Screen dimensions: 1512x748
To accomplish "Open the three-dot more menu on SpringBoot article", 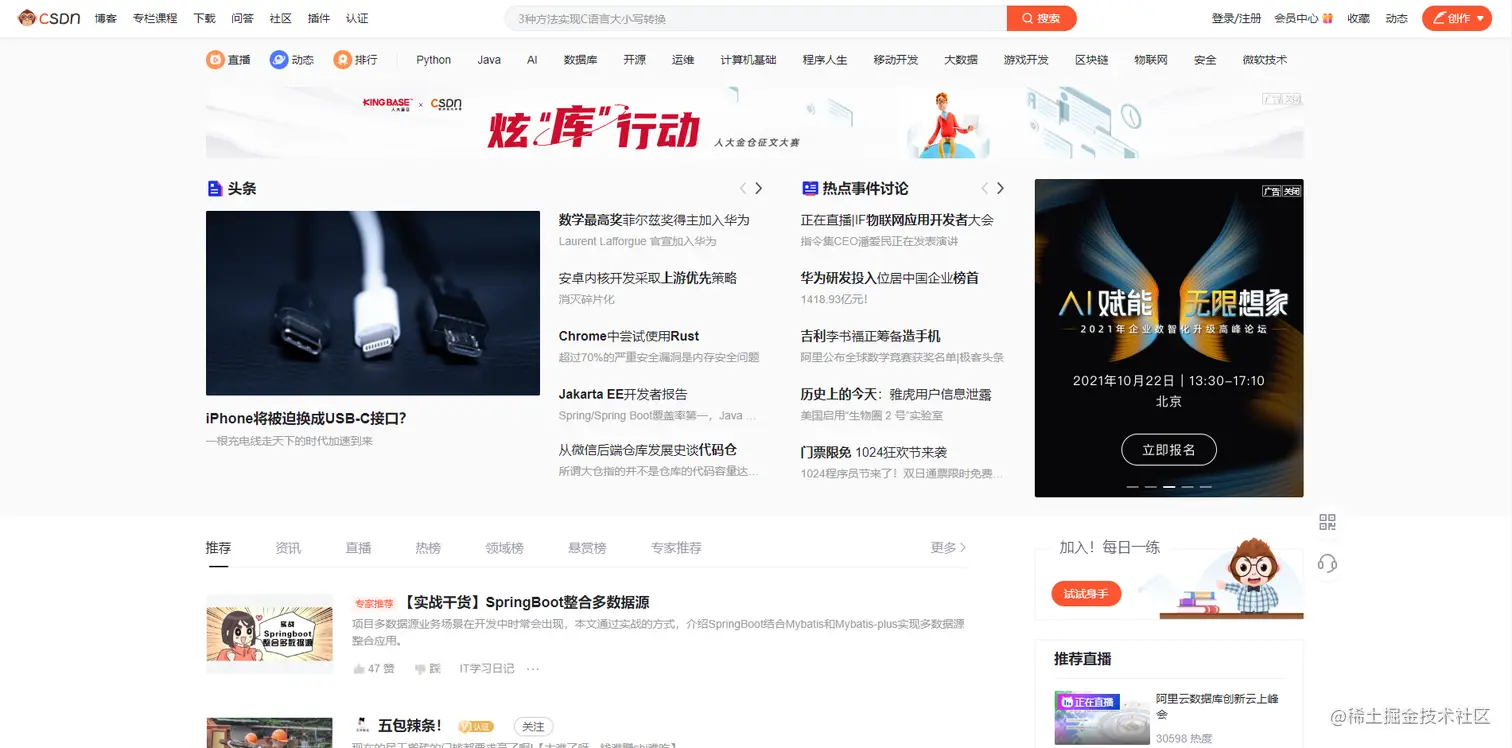I will point(533,668).
